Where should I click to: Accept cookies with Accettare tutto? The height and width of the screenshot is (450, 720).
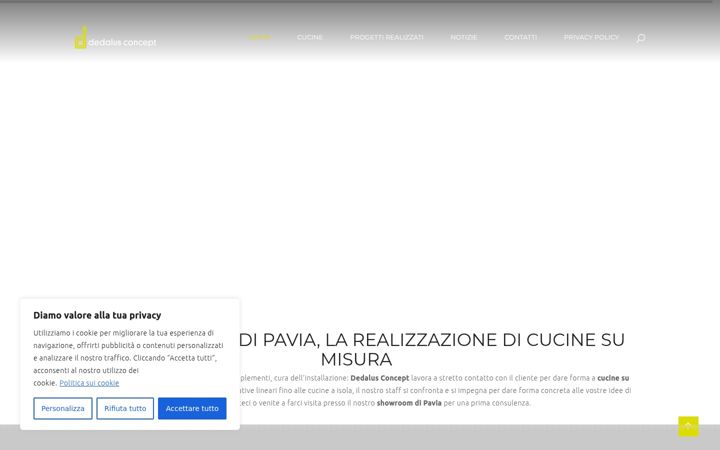(192, 408)
